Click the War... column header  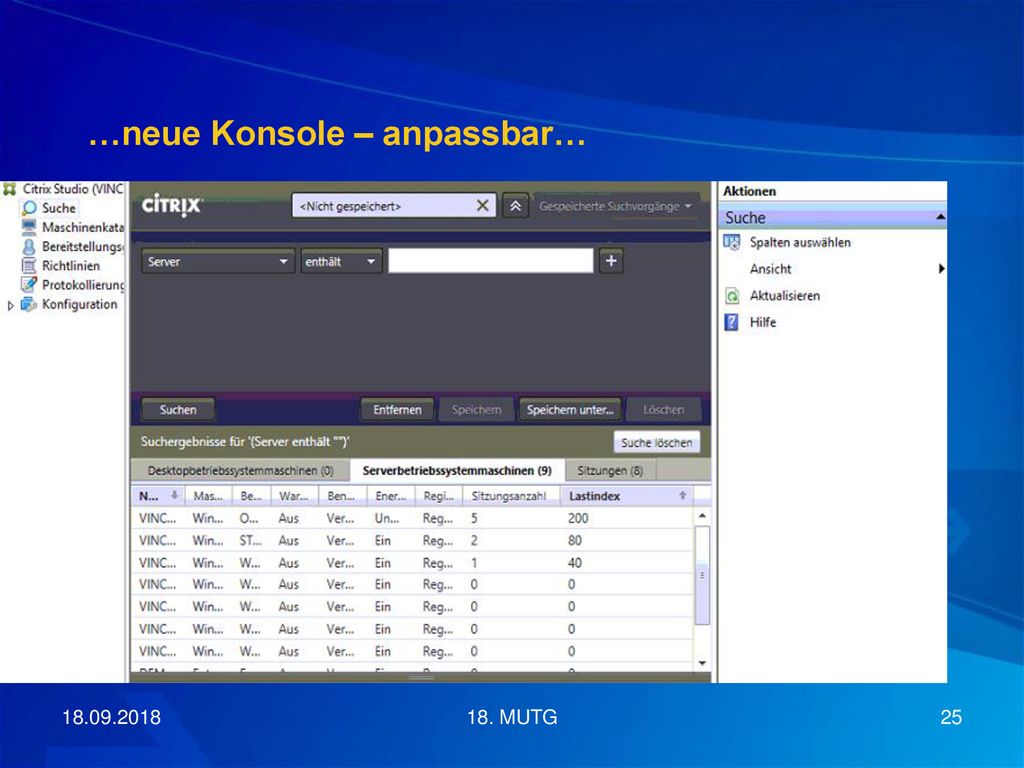pos(294,496)
